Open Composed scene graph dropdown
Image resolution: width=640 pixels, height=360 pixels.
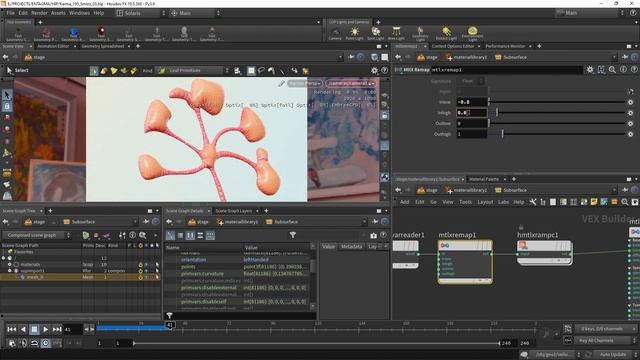click(37, 235)
